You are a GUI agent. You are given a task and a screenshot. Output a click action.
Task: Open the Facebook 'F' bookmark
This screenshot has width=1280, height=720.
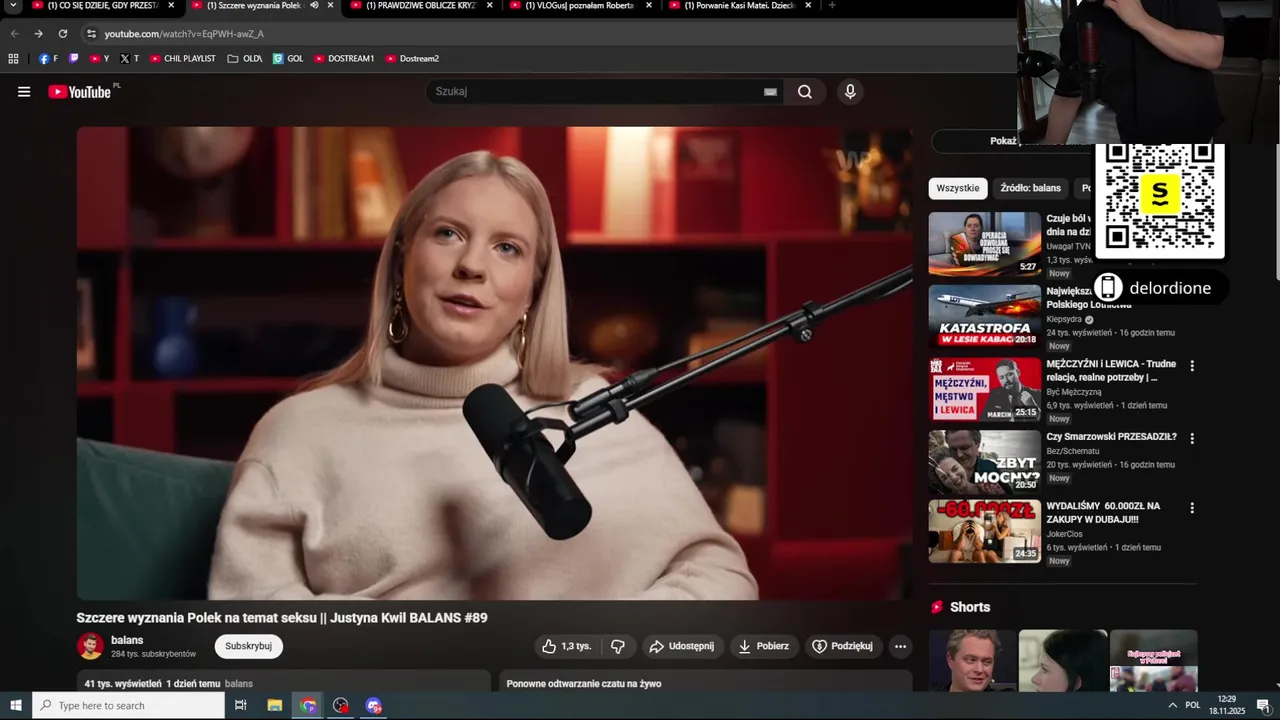[48, 58]
